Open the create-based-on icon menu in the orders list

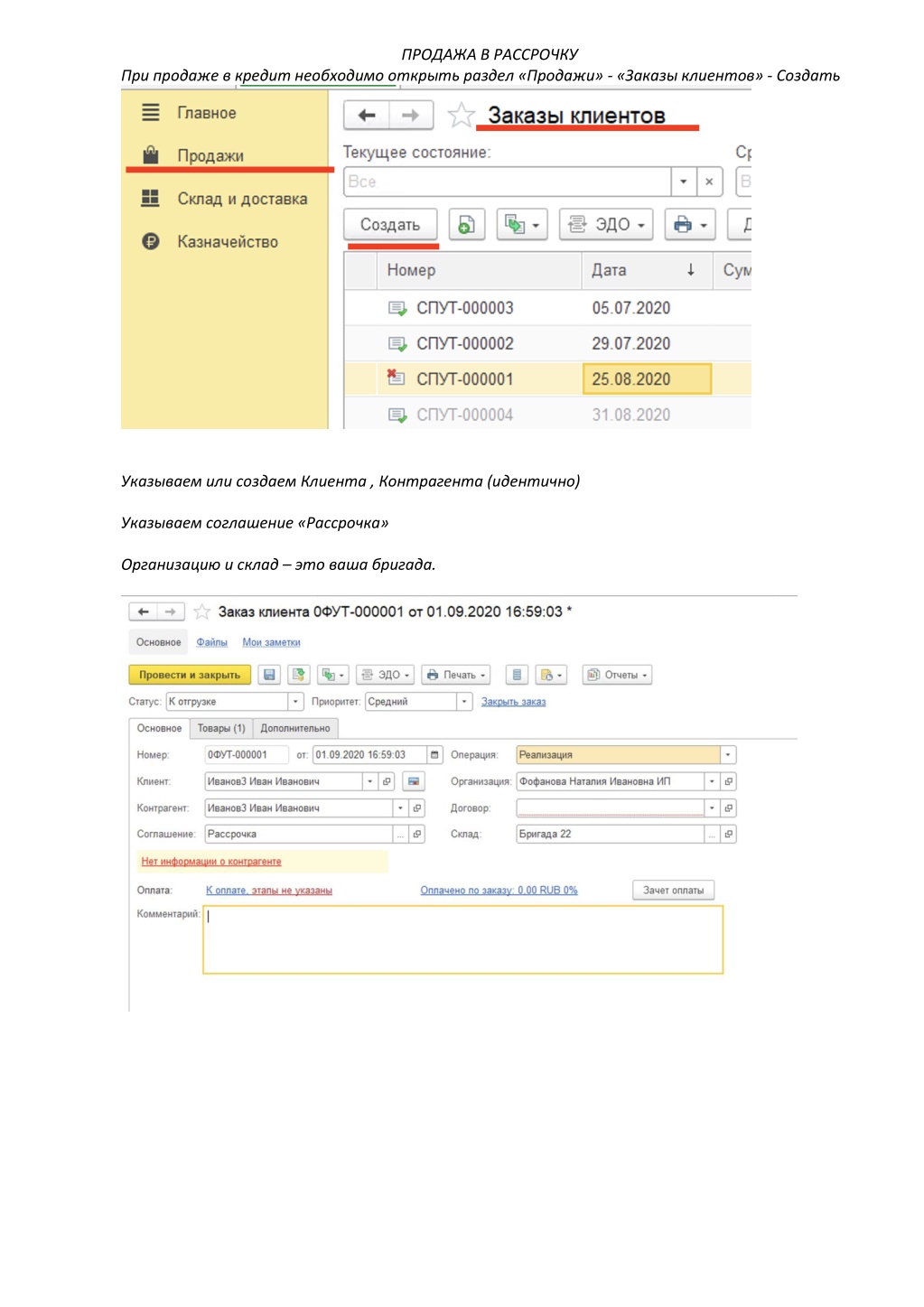coord(522,224)
